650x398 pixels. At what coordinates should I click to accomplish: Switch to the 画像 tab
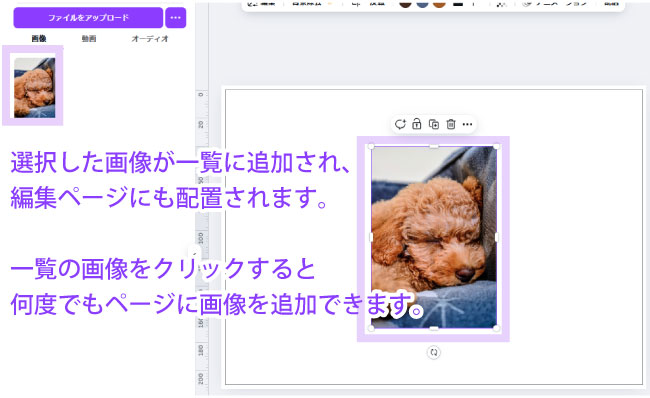[x=39, y=39]
